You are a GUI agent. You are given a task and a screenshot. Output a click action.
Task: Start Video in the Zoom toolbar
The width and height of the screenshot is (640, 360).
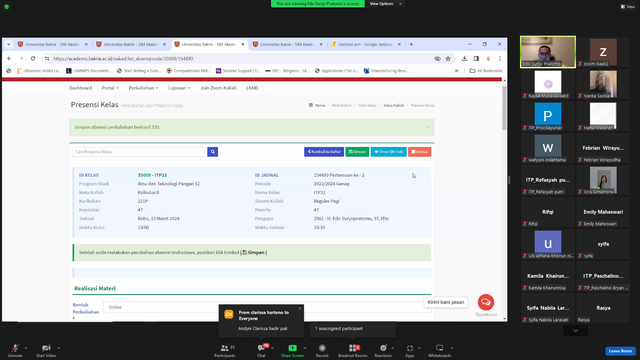(46, 350)
